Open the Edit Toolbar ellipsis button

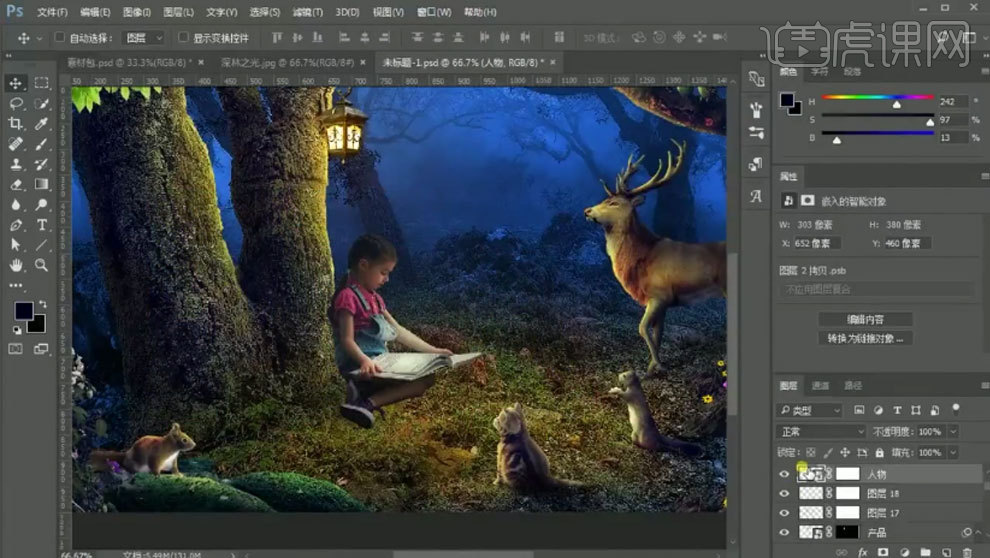pos(16,285)
